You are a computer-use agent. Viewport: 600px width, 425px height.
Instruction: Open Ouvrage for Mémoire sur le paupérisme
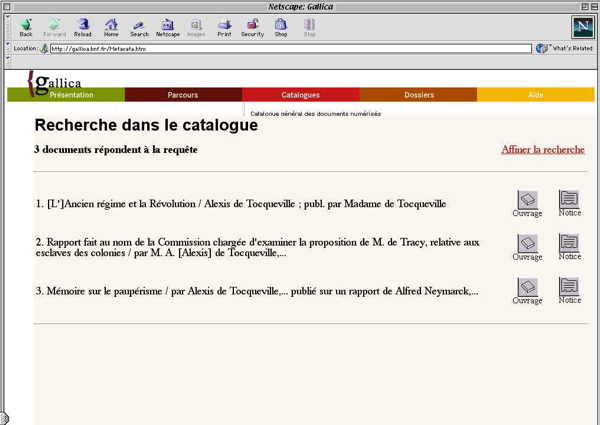coord(527,291)
